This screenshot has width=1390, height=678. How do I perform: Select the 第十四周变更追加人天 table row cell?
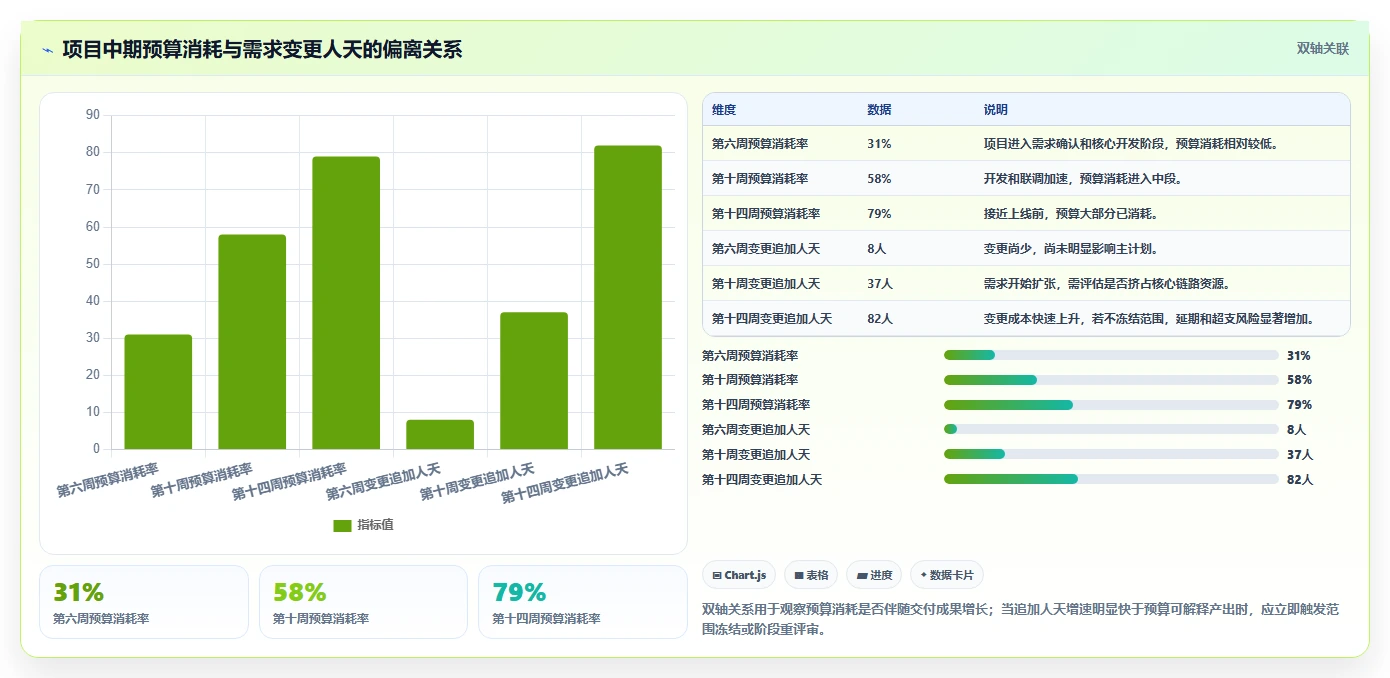pyautogui.click(x=772, y=319)
